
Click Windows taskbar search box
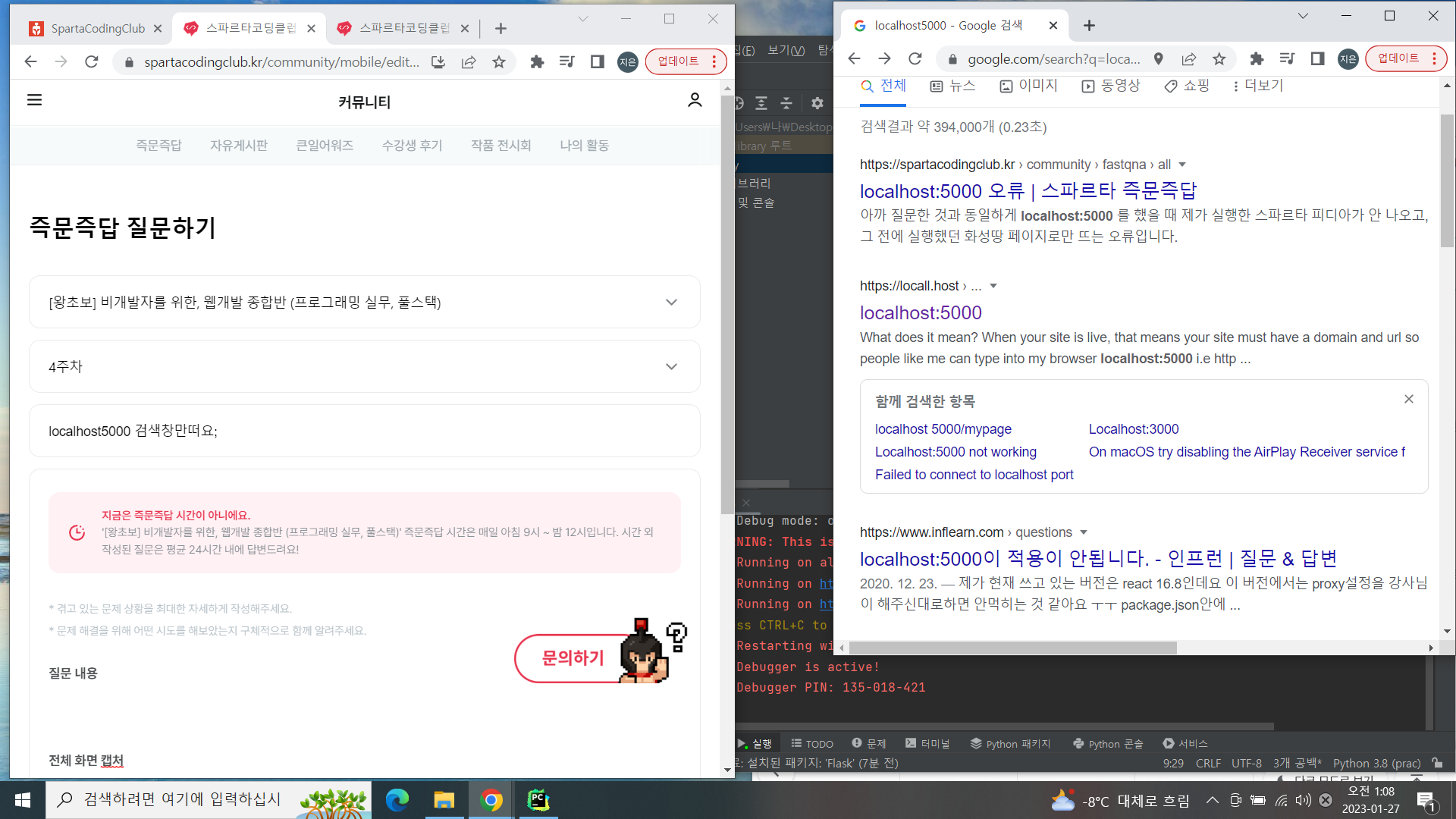point(209,800)
